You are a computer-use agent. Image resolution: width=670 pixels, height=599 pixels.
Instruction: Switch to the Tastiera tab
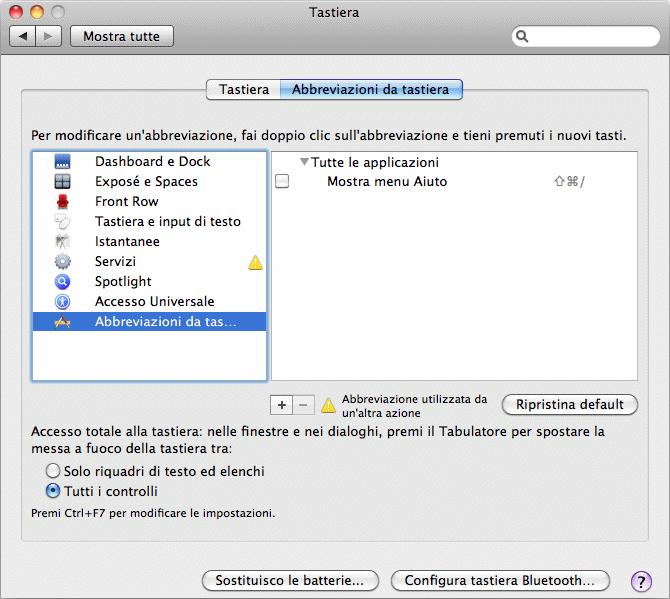click(x=244, y=89)
